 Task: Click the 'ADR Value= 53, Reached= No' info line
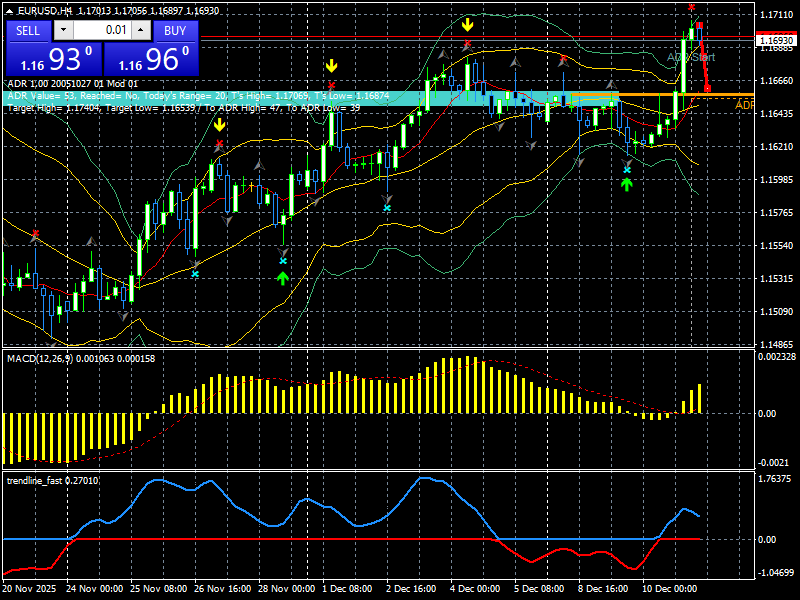(198, 95)
